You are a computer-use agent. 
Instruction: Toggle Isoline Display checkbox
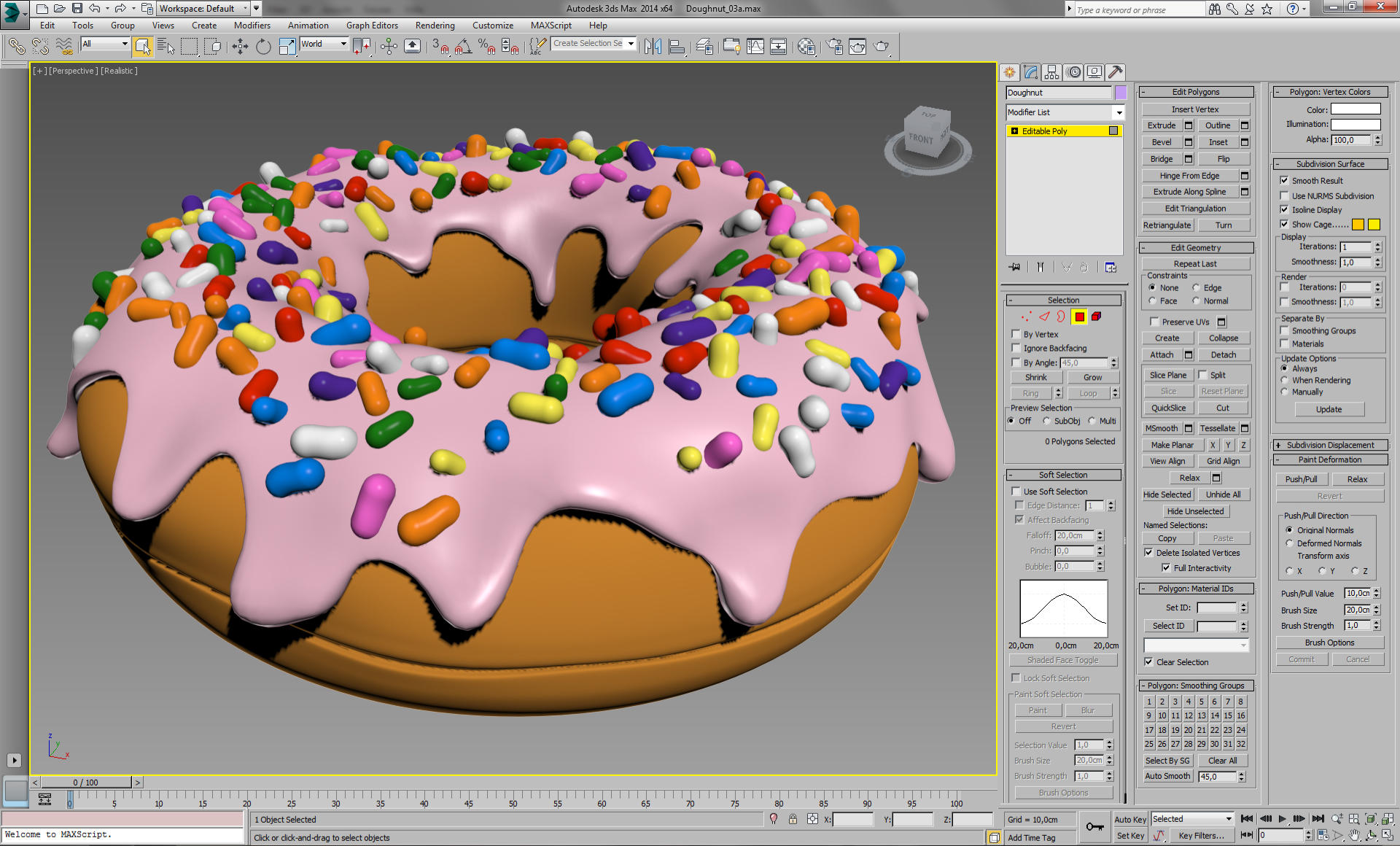1284,209
